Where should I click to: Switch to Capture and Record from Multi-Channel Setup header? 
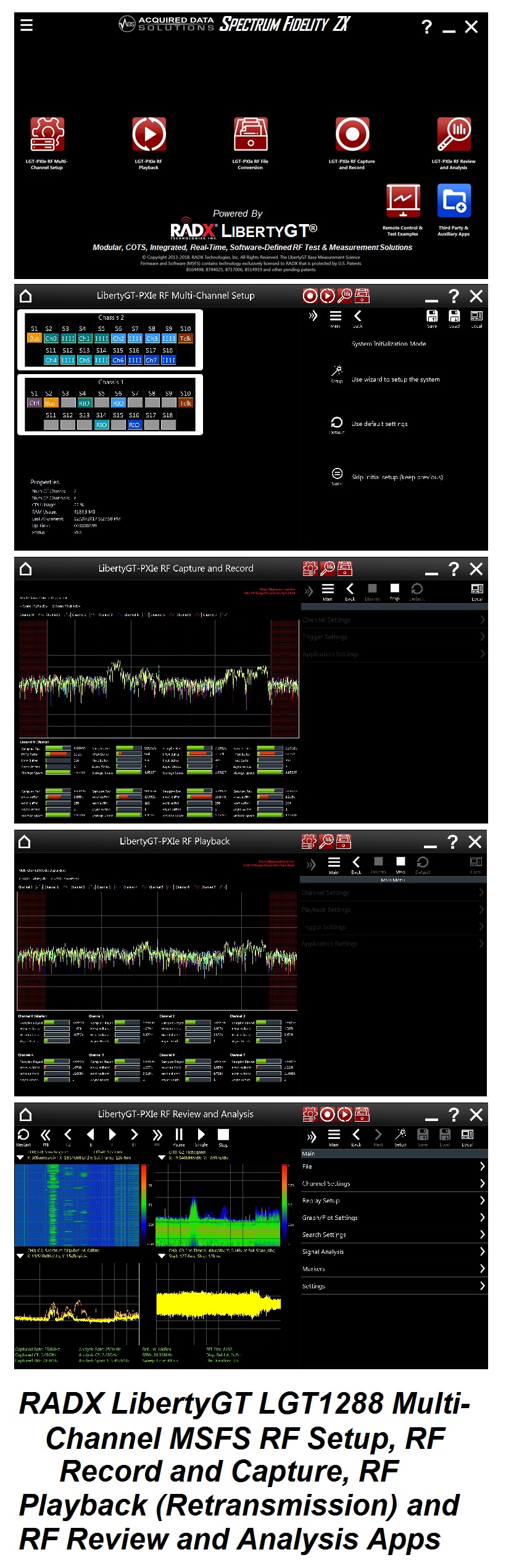pyautogui.click(x=310, y=296)
